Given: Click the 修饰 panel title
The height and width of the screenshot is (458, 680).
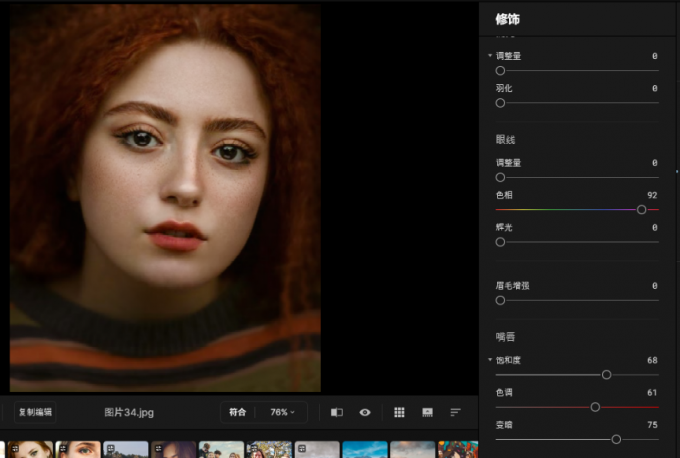Looking at the screenshot, I should [x=507, y=19].
